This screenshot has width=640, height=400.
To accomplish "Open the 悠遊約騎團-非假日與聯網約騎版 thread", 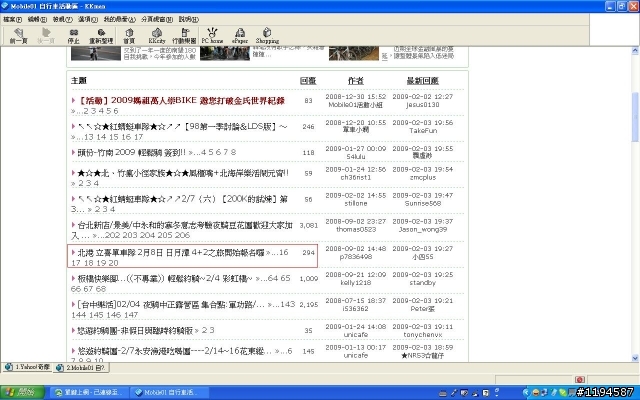I will (135, 331).
